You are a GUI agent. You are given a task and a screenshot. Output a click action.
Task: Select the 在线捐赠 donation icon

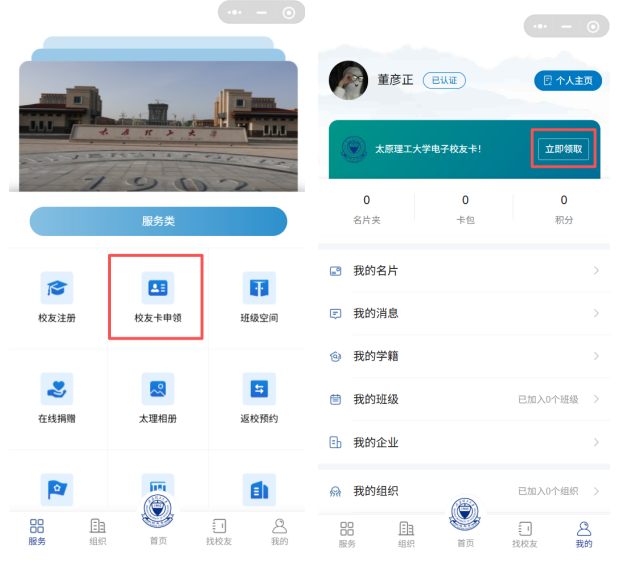[x=57, y=389]
